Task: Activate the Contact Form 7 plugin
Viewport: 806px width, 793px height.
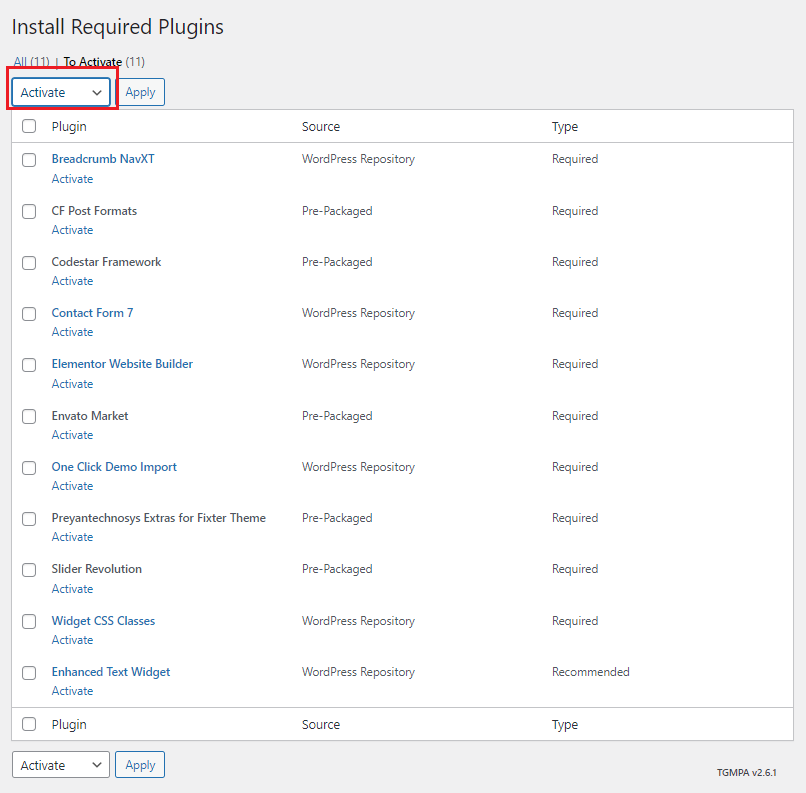Action: click(x=72, y=332)
